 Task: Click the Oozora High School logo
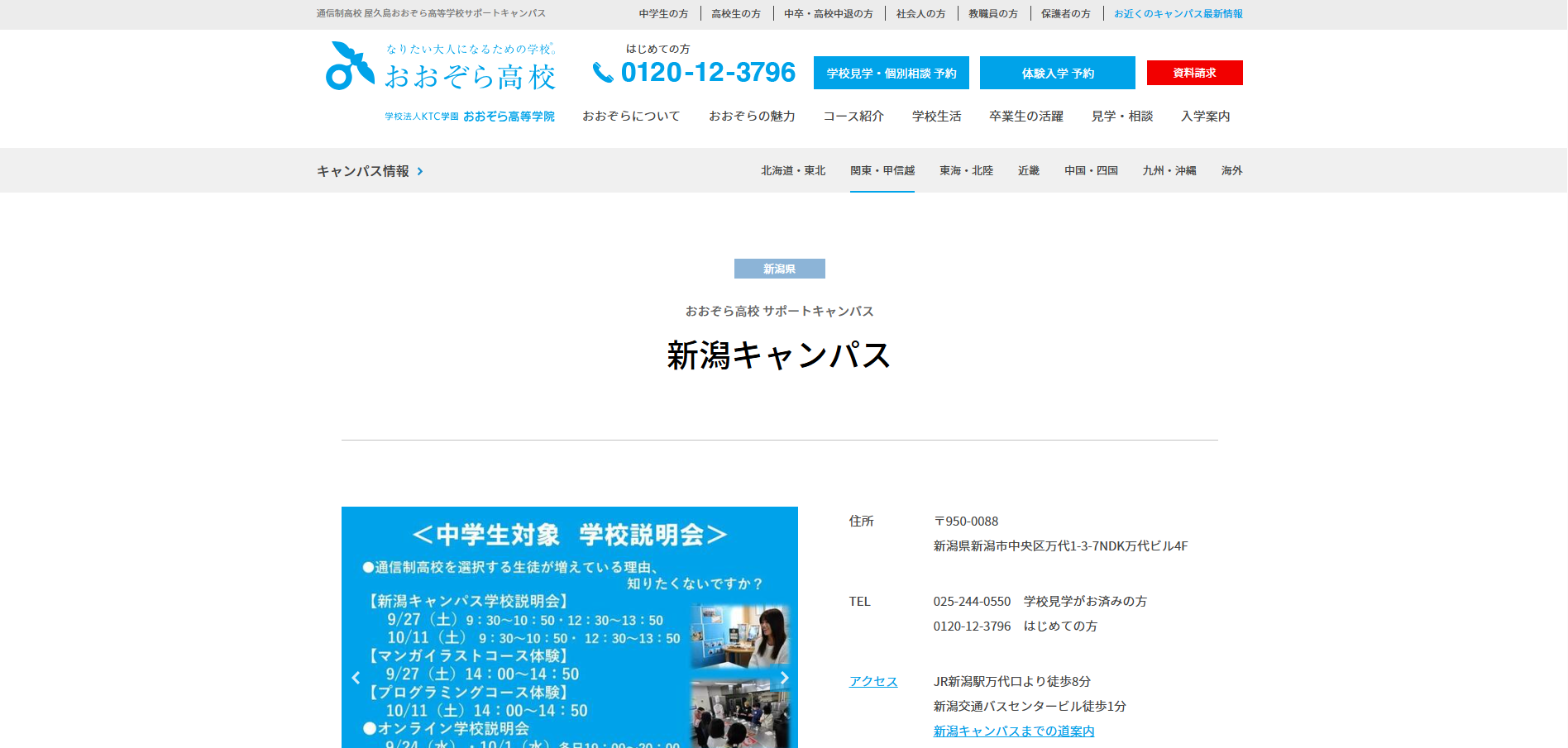coord(441,67)
